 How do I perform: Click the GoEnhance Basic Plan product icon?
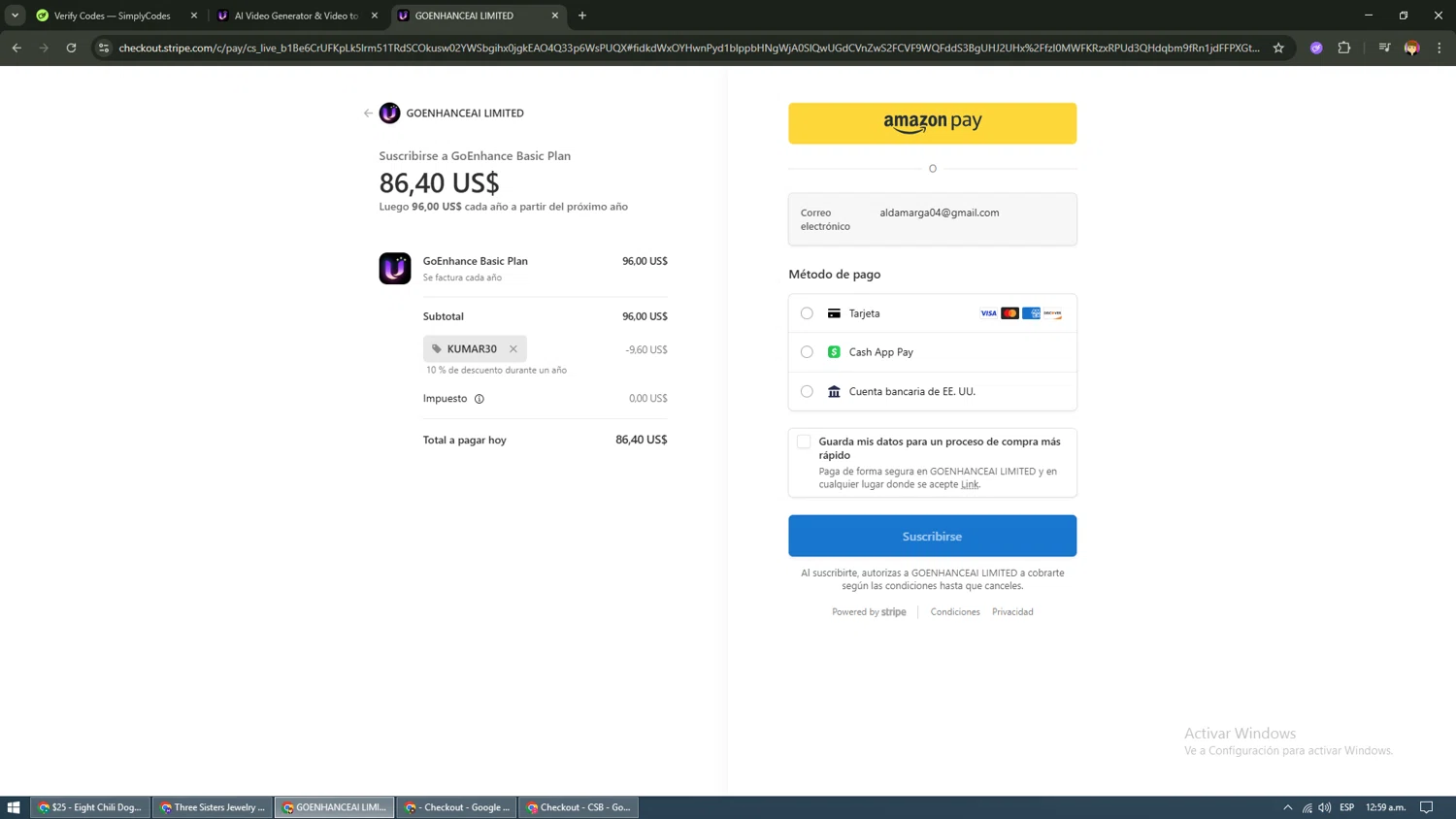click(395, 268)
